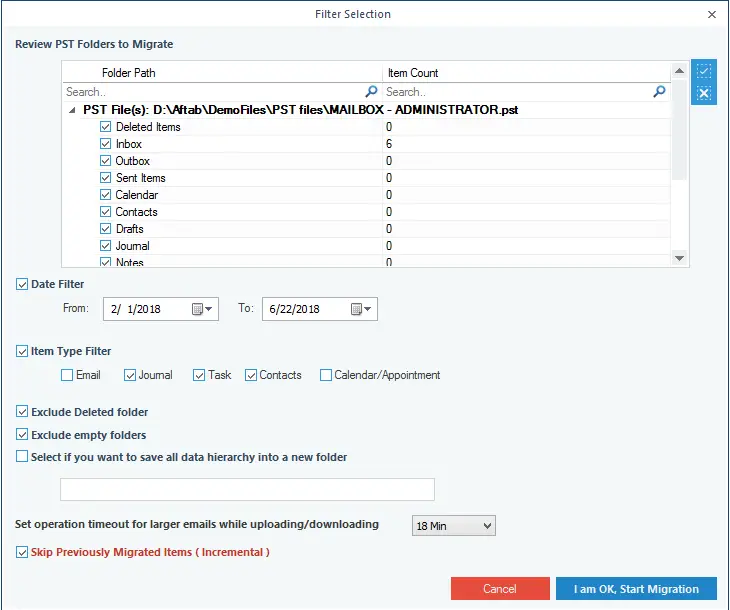Open the From date calendar picker
The height and width of the screenshot is (610, 730).
tap(203, 309)
